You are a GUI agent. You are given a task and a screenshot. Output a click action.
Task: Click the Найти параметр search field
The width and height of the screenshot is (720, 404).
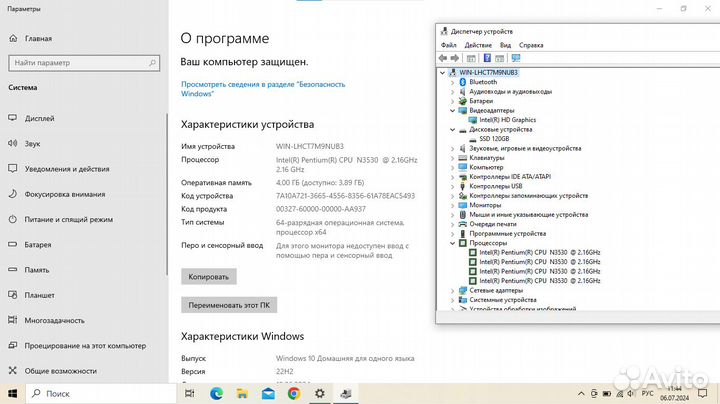[84, 63]
